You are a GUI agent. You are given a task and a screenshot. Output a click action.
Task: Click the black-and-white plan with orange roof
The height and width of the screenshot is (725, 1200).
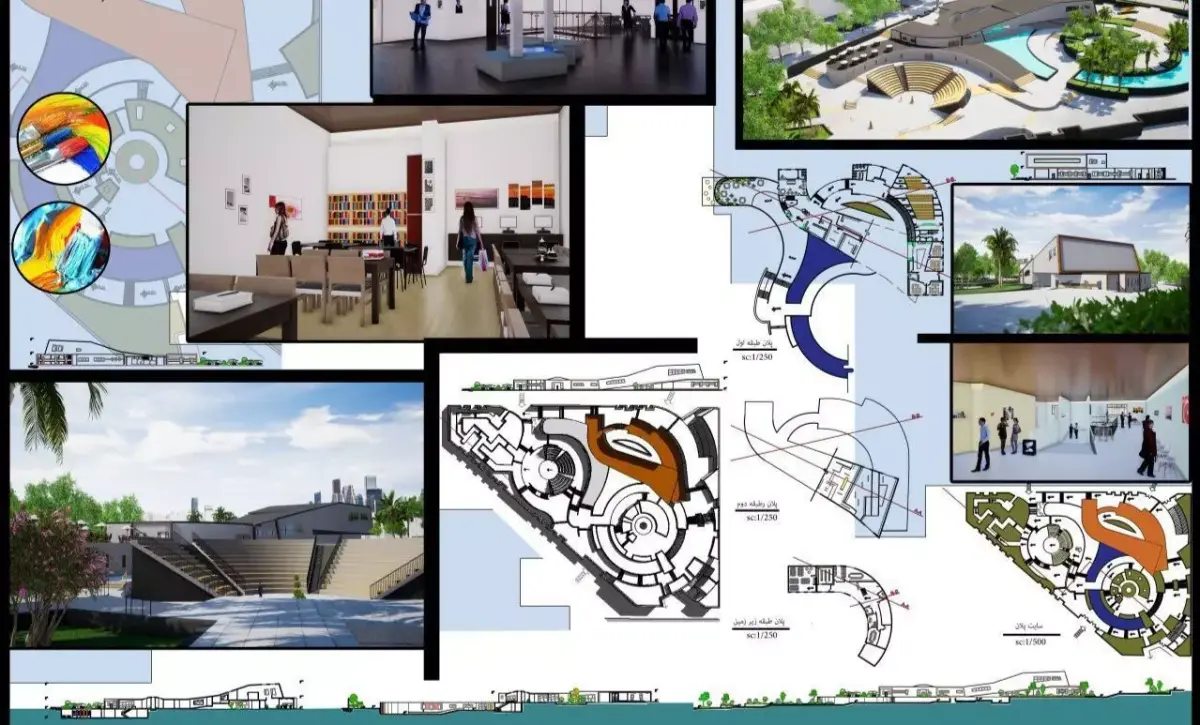point(581,508)
